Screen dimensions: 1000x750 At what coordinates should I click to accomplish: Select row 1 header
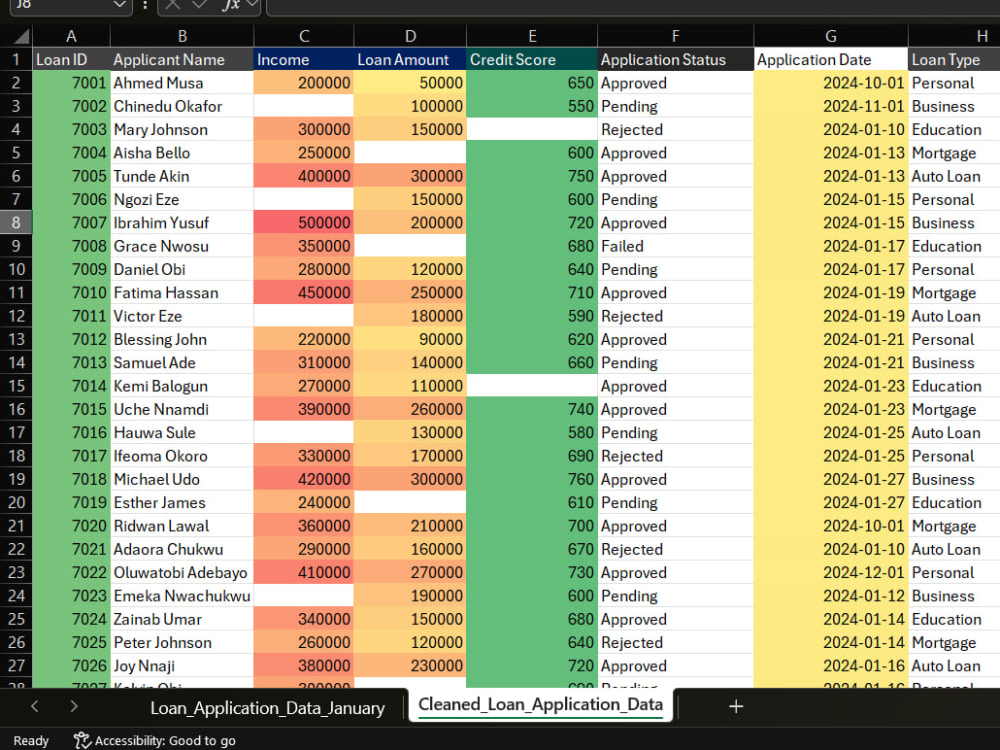[16, 60]
